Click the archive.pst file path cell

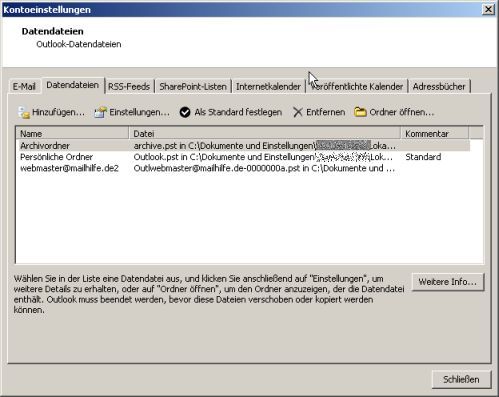click(x=265, y=146)
